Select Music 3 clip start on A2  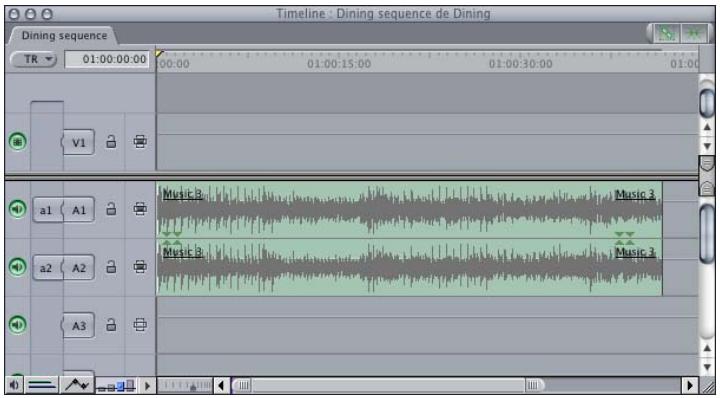coord(182,252)
